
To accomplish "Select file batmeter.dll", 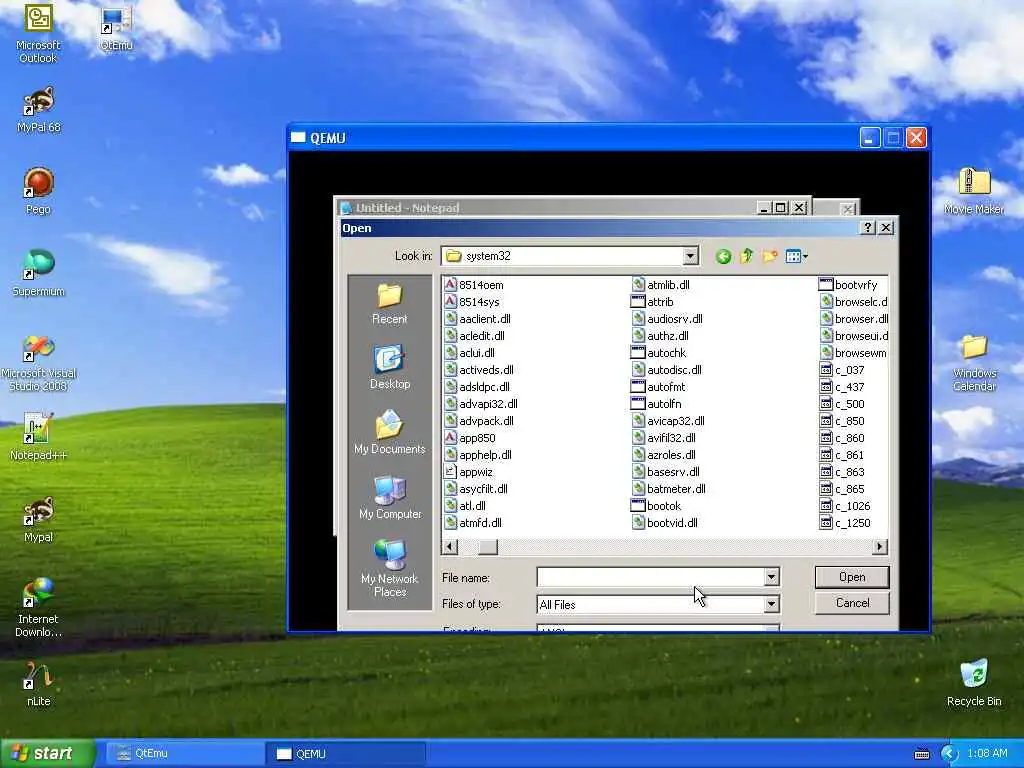I will (x=669, y=488).
